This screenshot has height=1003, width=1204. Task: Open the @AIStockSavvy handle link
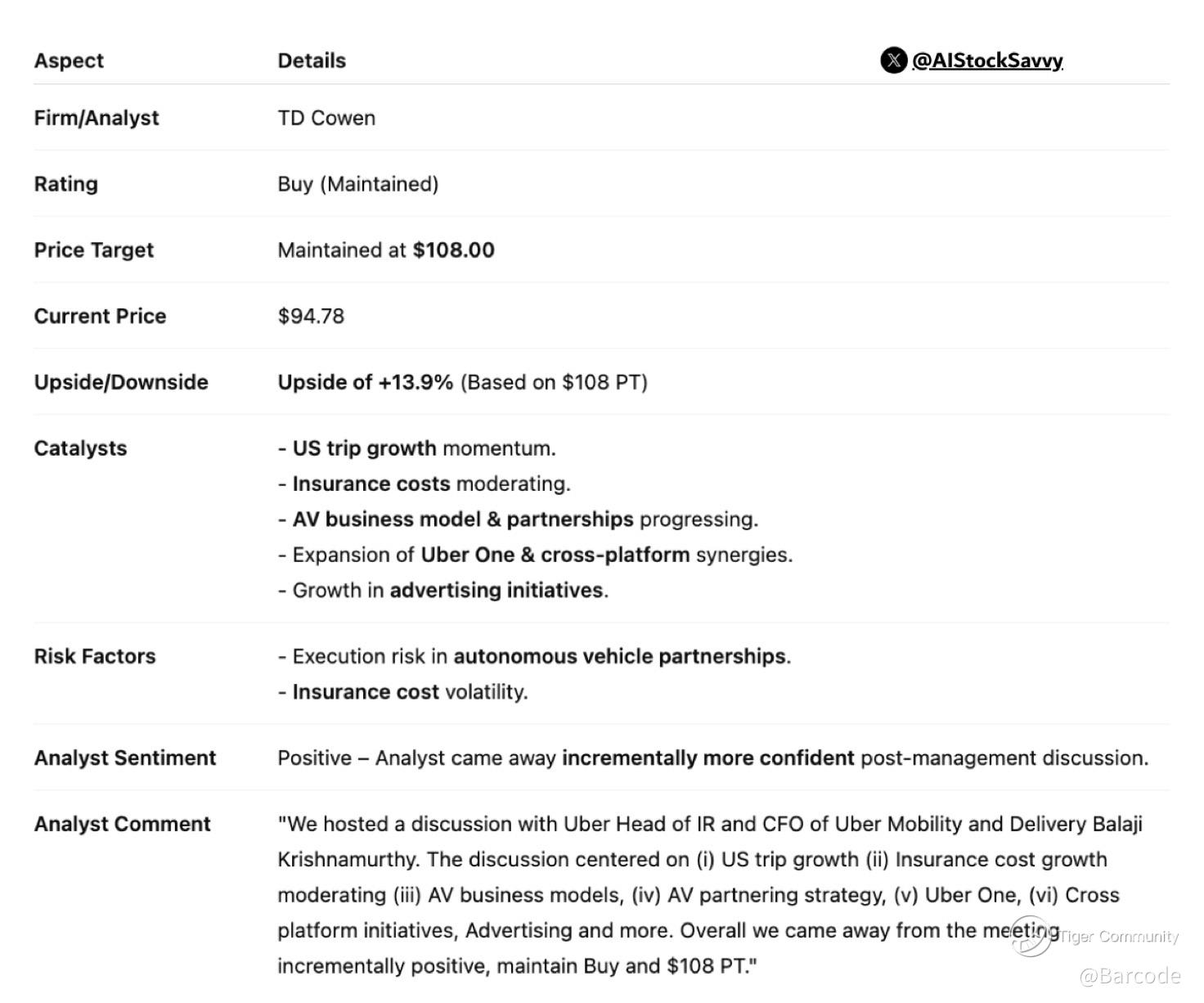[x=987, y=61]
